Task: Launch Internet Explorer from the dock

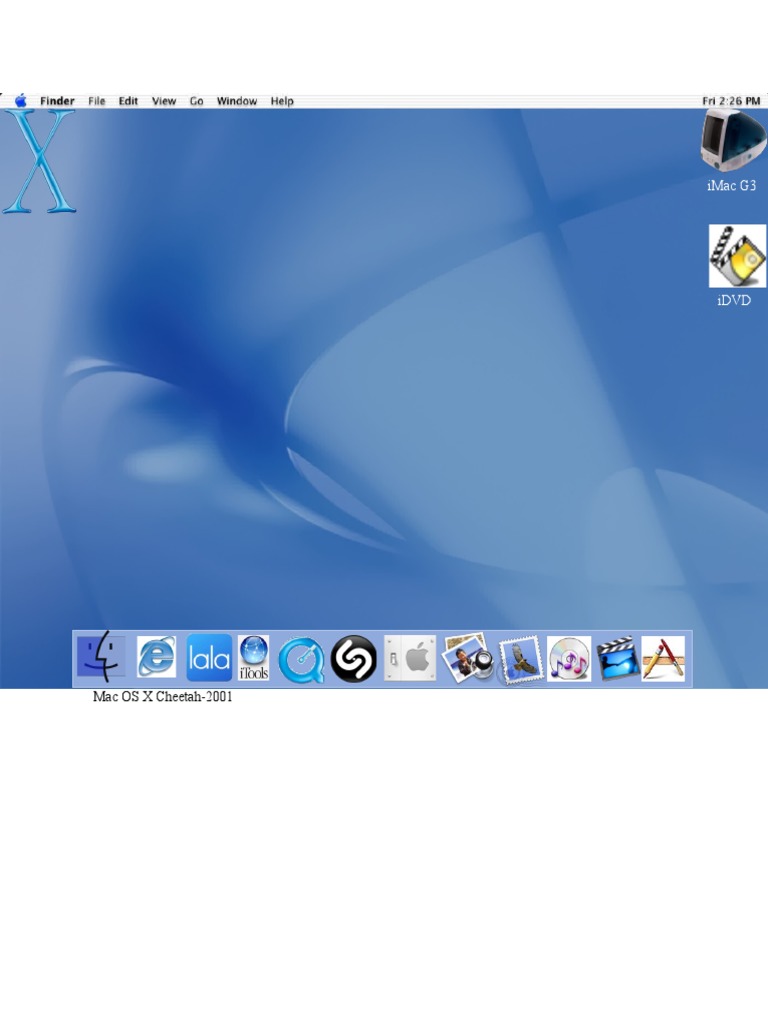Action: pyautogui.click(x=156, y=658)
